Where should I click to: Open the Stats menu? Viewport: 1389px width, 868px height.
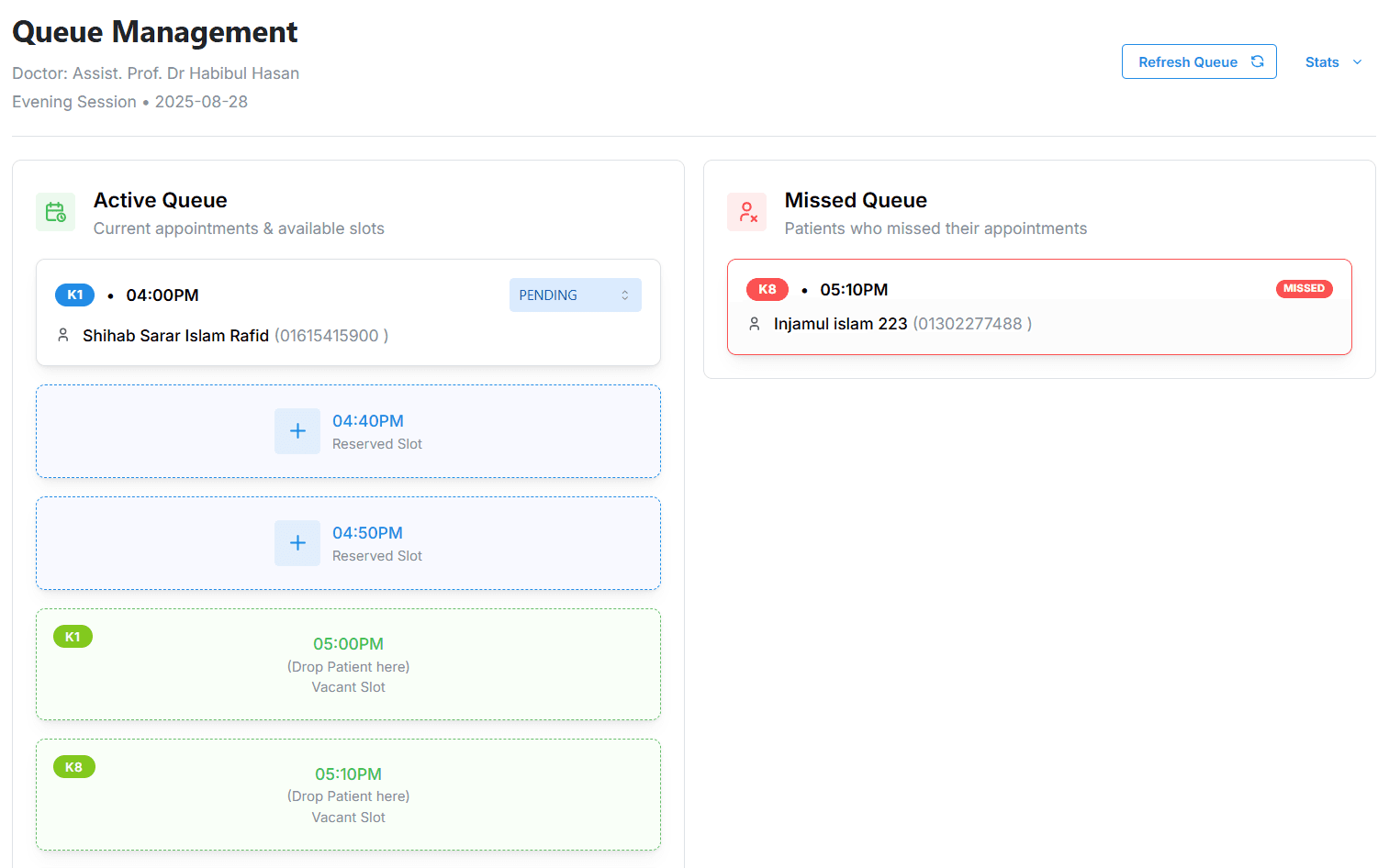1322,62
